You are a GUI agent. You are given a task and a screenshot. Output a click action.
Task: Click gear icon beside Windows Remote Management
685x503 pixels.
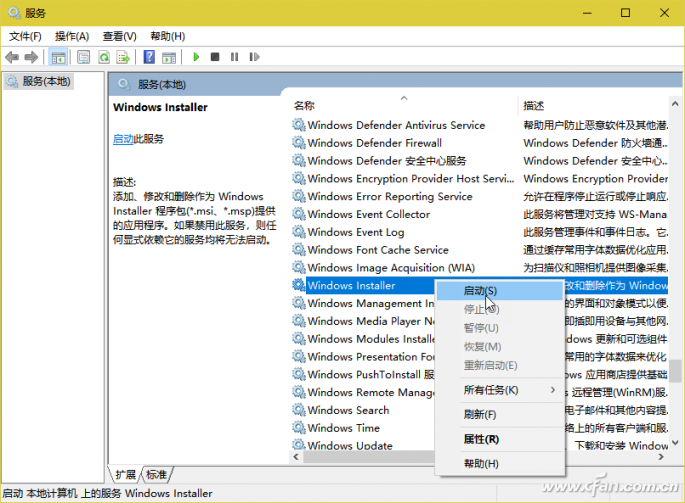click(x=299, y=392)
